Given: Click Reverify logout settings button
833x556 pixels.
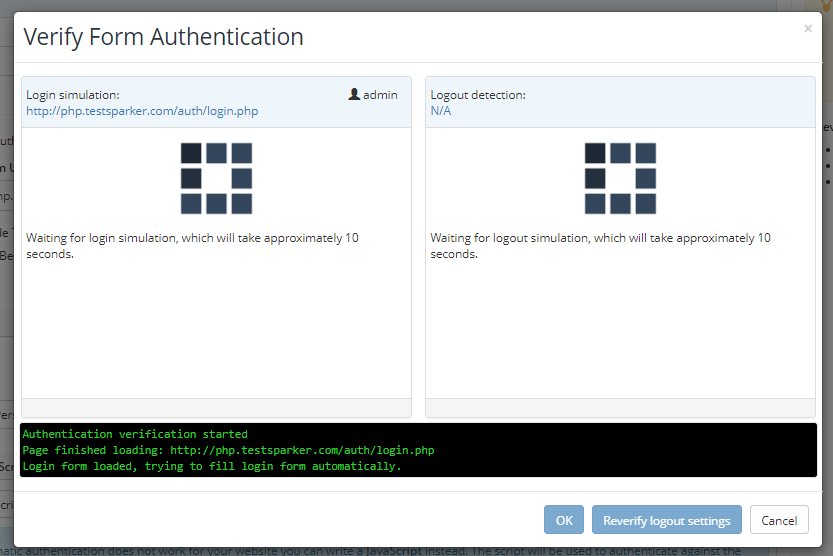Looking at the screenshot, I should (667, 520).
